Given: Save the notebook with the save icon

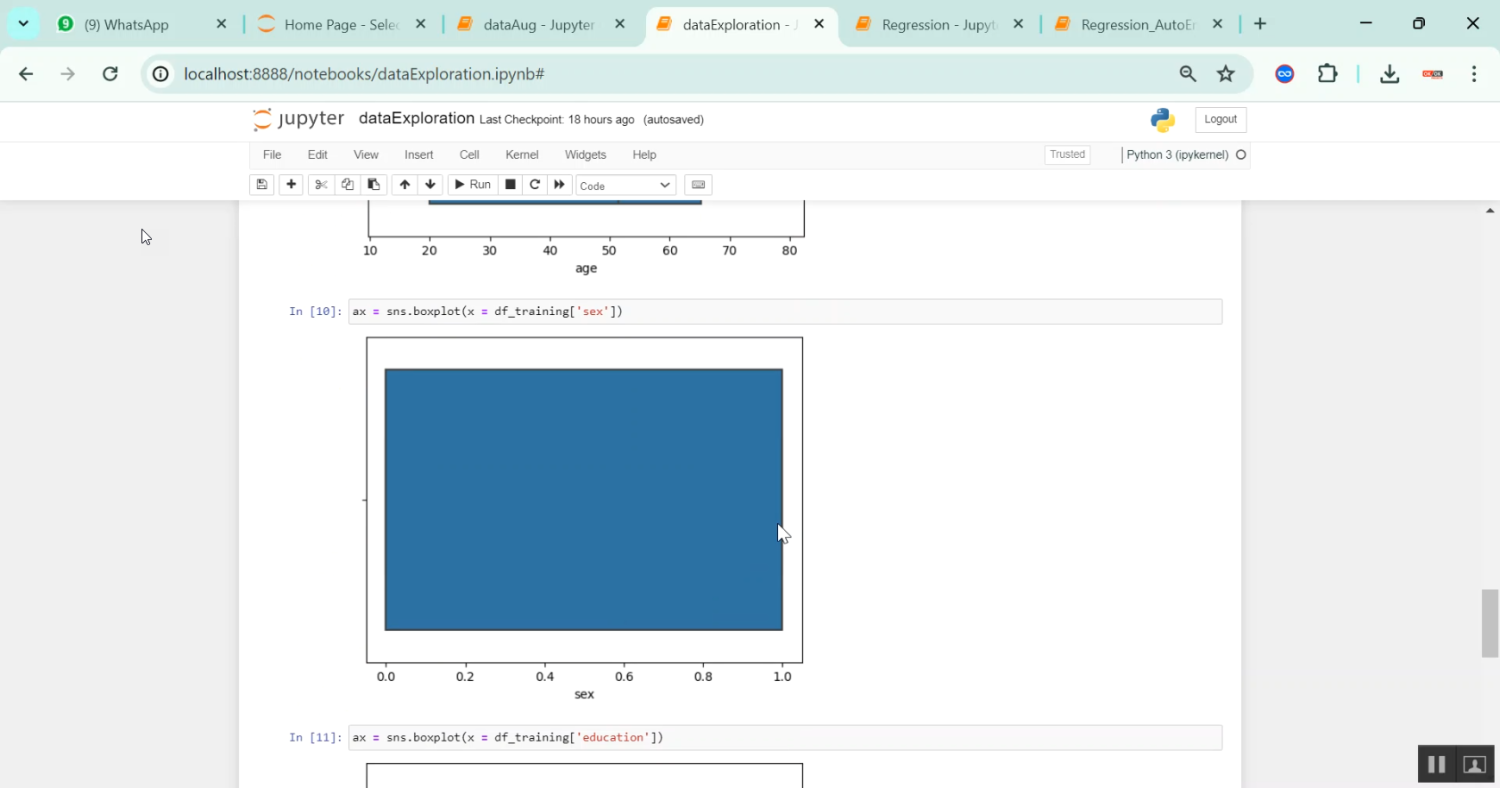Looking at the screenshot, I should click(261, 184).
